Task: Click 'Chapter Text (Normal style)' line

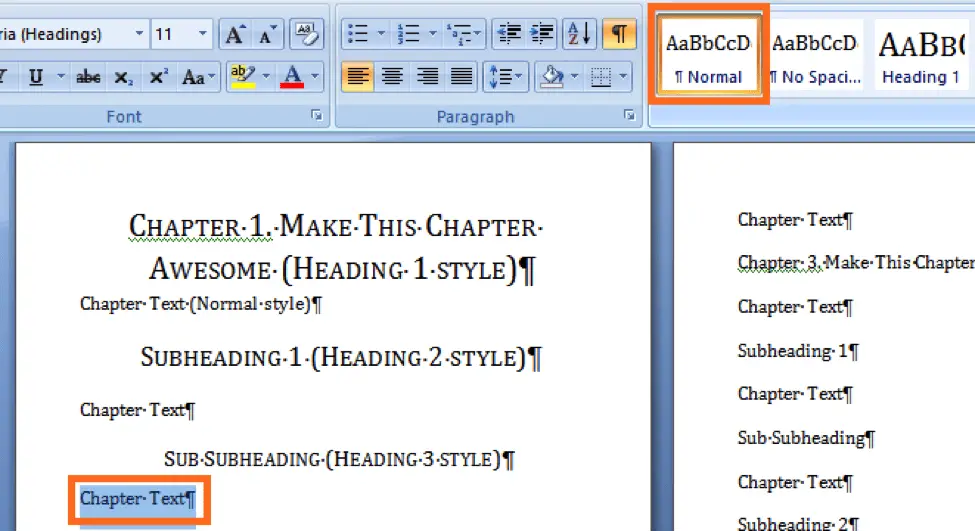Action: point(200,304)
